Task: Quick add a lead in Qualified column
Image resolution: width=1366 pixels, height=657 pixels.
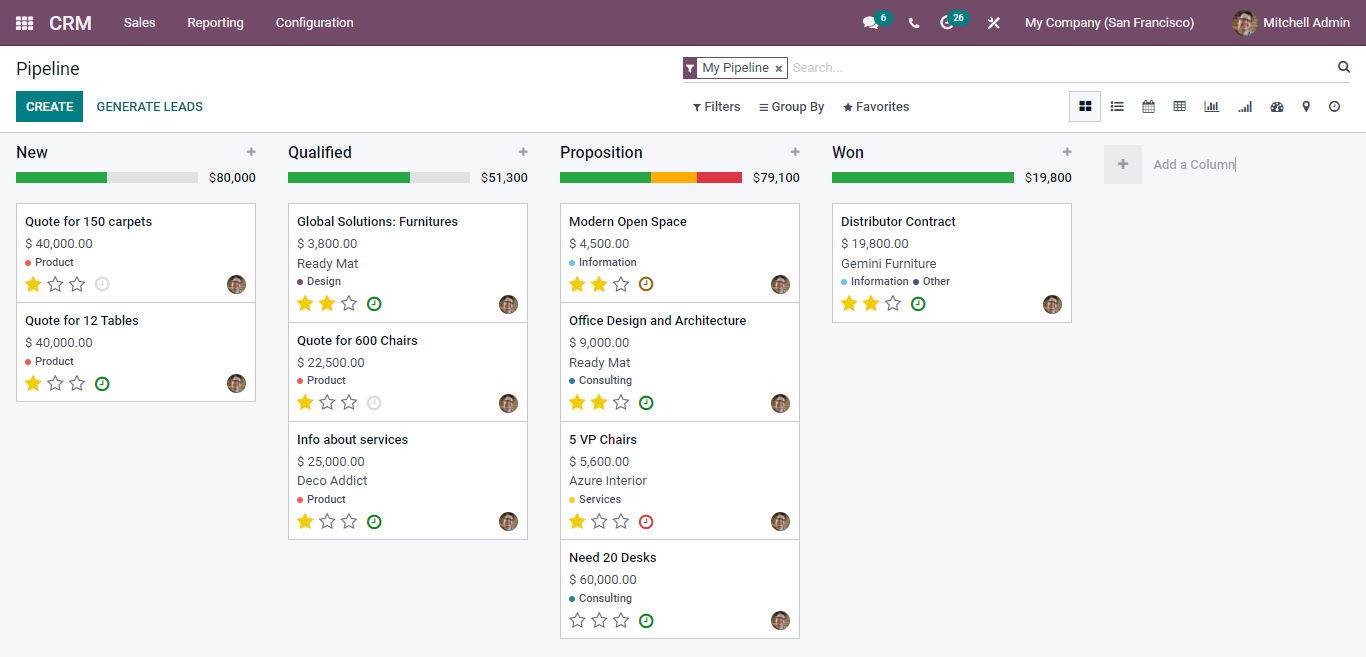Action: [523, 152]
